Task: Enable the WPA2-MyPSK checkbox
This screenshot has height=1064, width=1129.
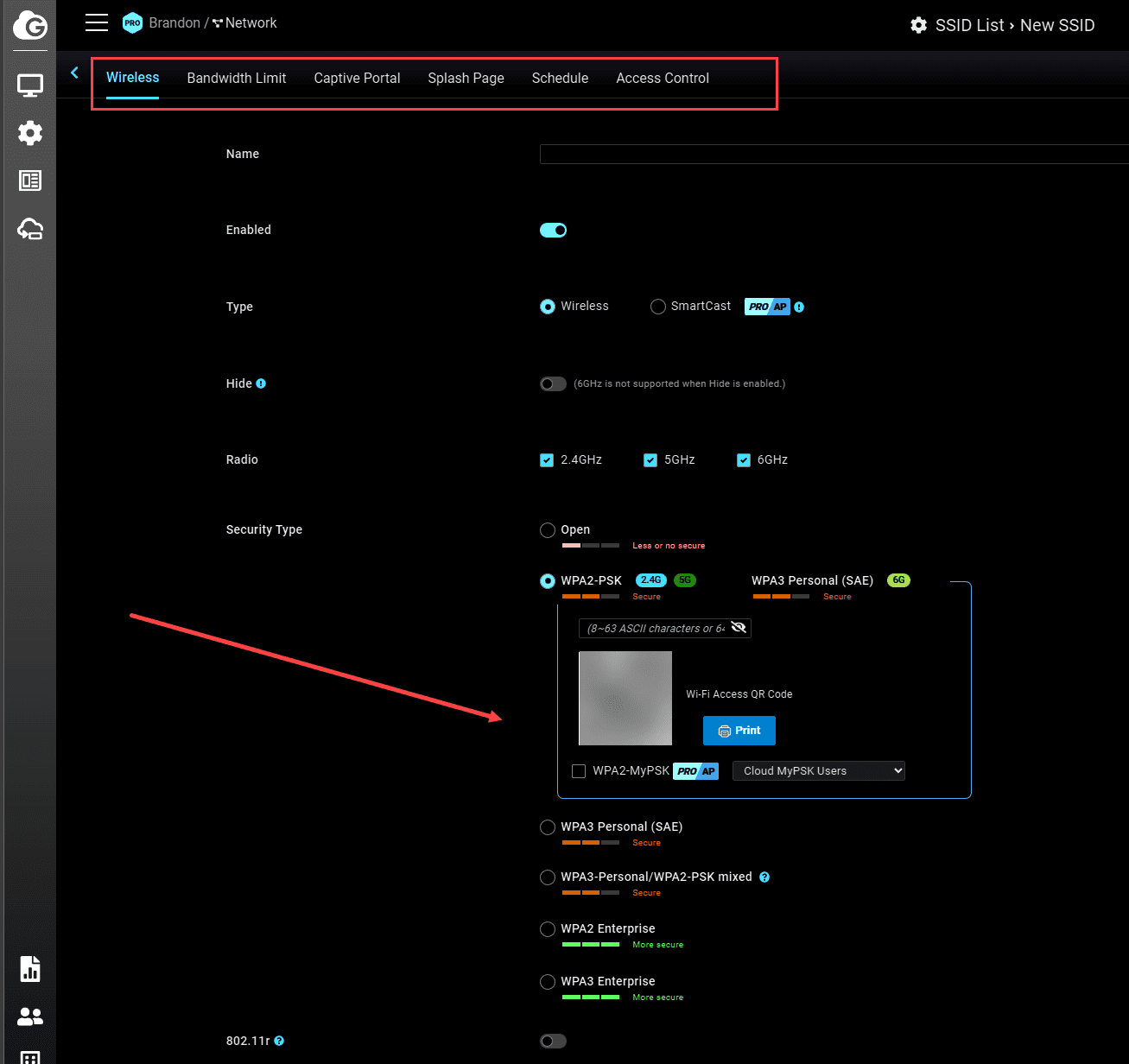Action: (x=579, y=771)
